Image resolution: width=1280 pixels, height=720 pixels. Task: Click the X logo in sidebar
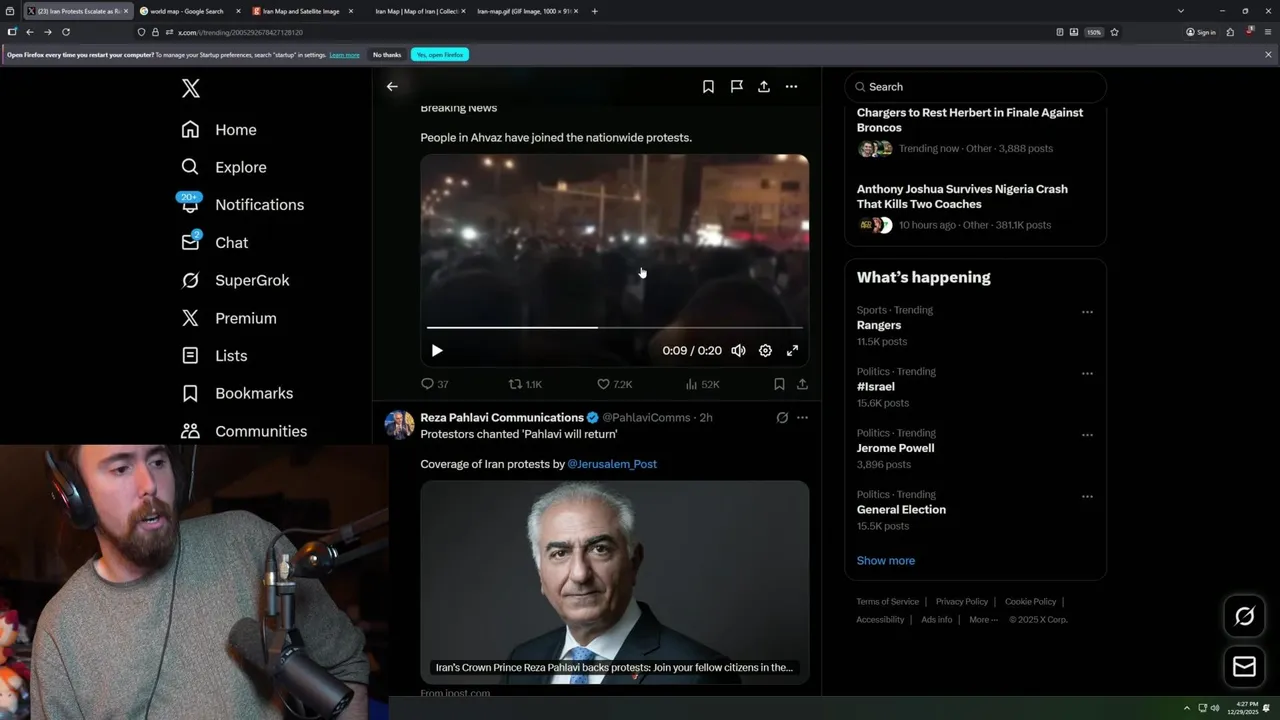click(191, 88)
